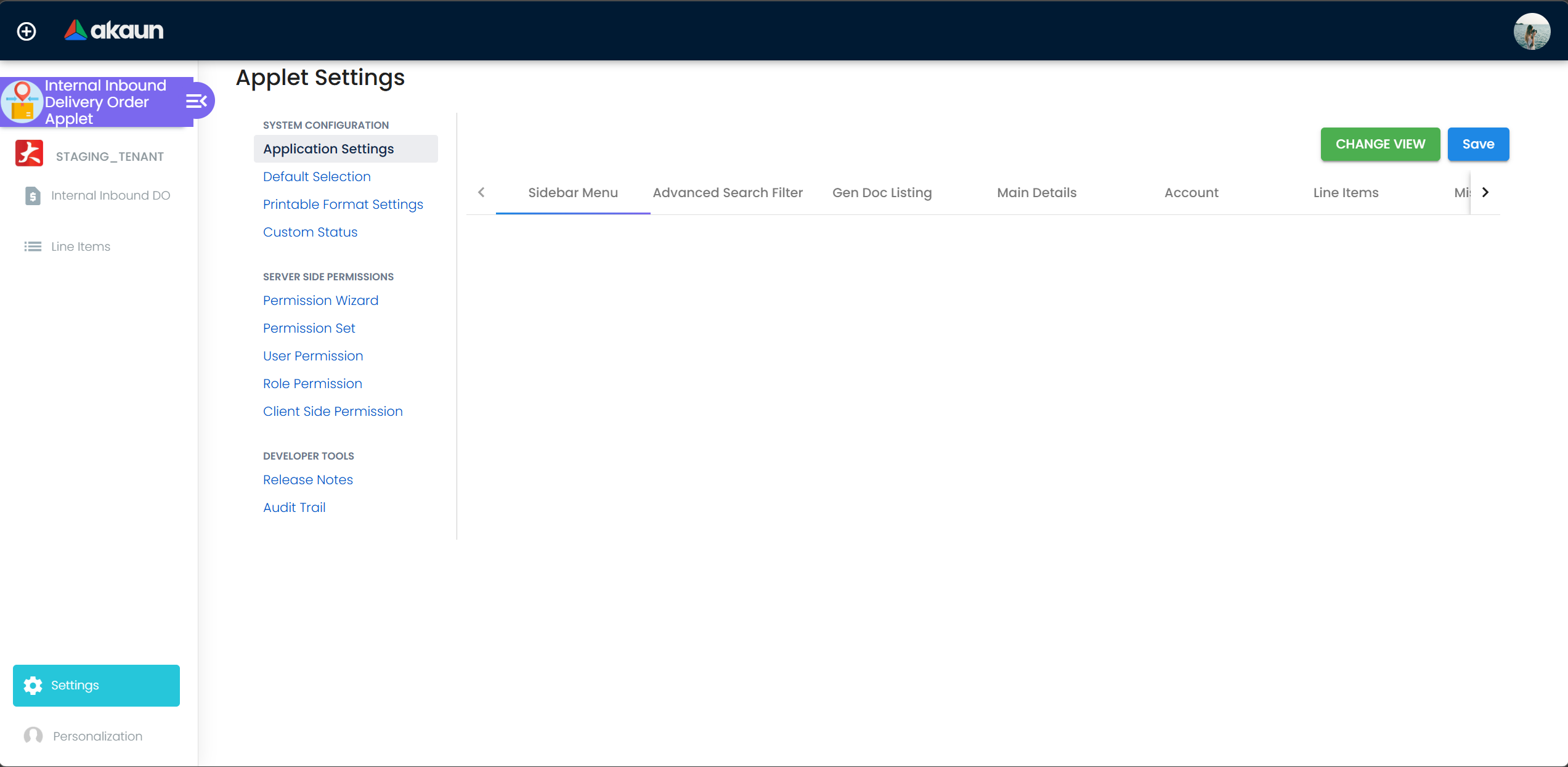The image size is (1568, 767).
Task: Open the Permission Wizard link
Action: tap(321, 301)
